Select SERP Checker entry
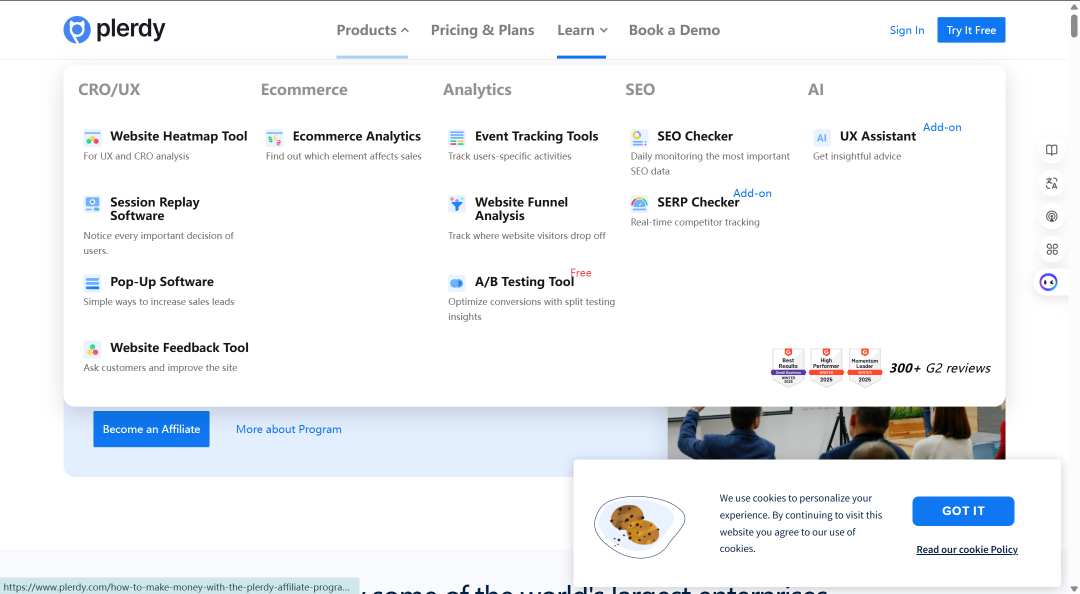This screenshot has height=594, width=1080. coord(698,202)
